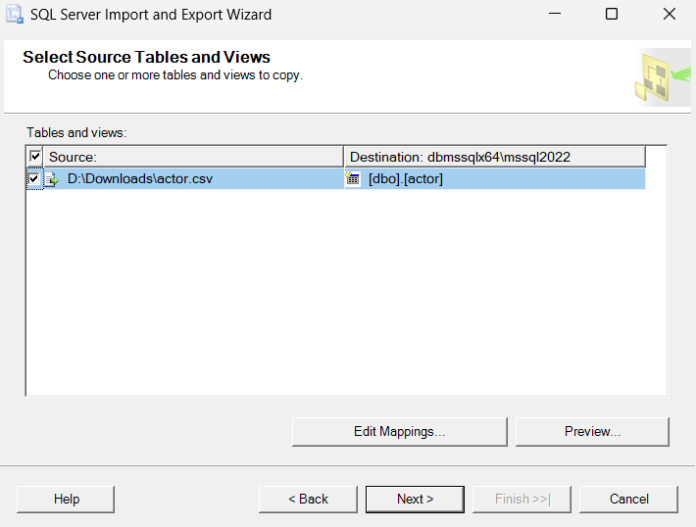The height and width of the screenshot is (527, 696).
Task: Maximize the wizard window
Action: (x=611, y=15)
